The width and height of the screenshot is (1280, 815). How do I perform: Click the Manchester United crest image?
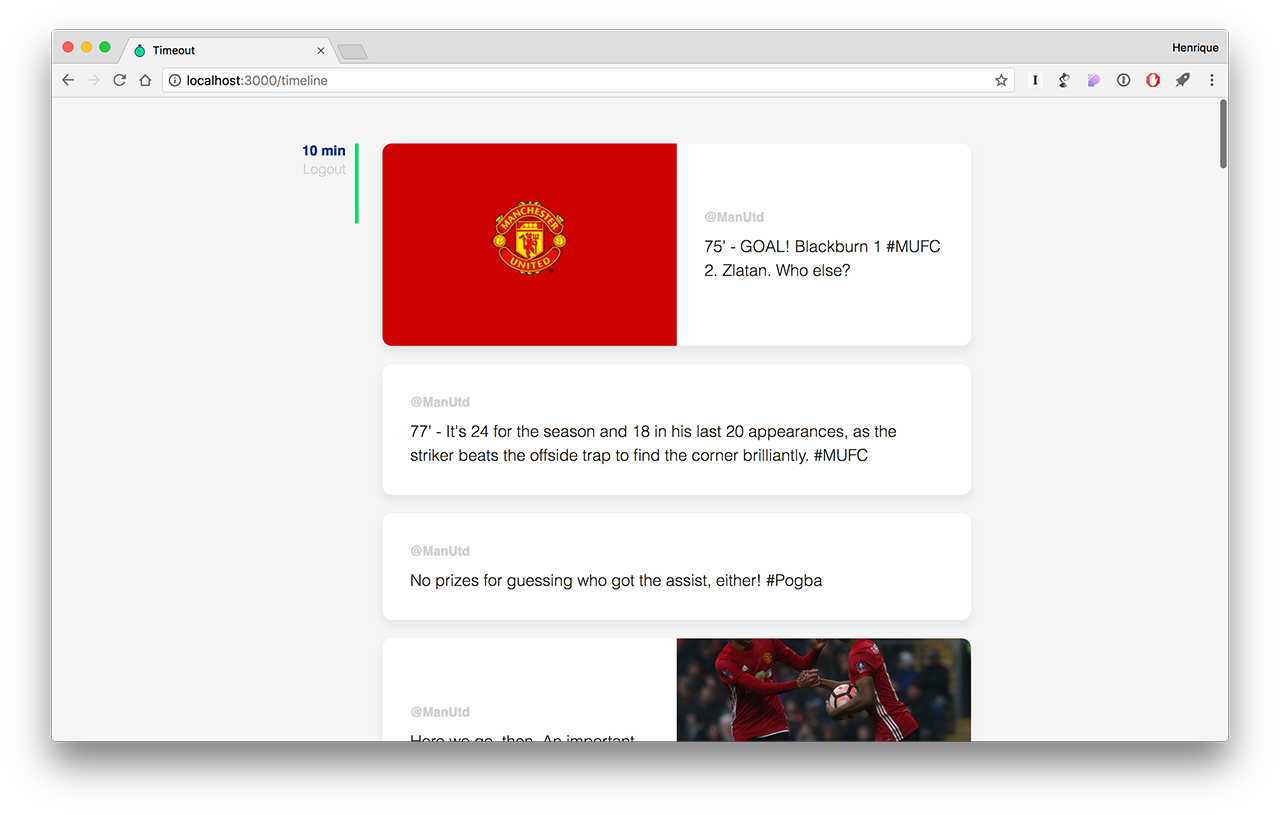point(529,238)
